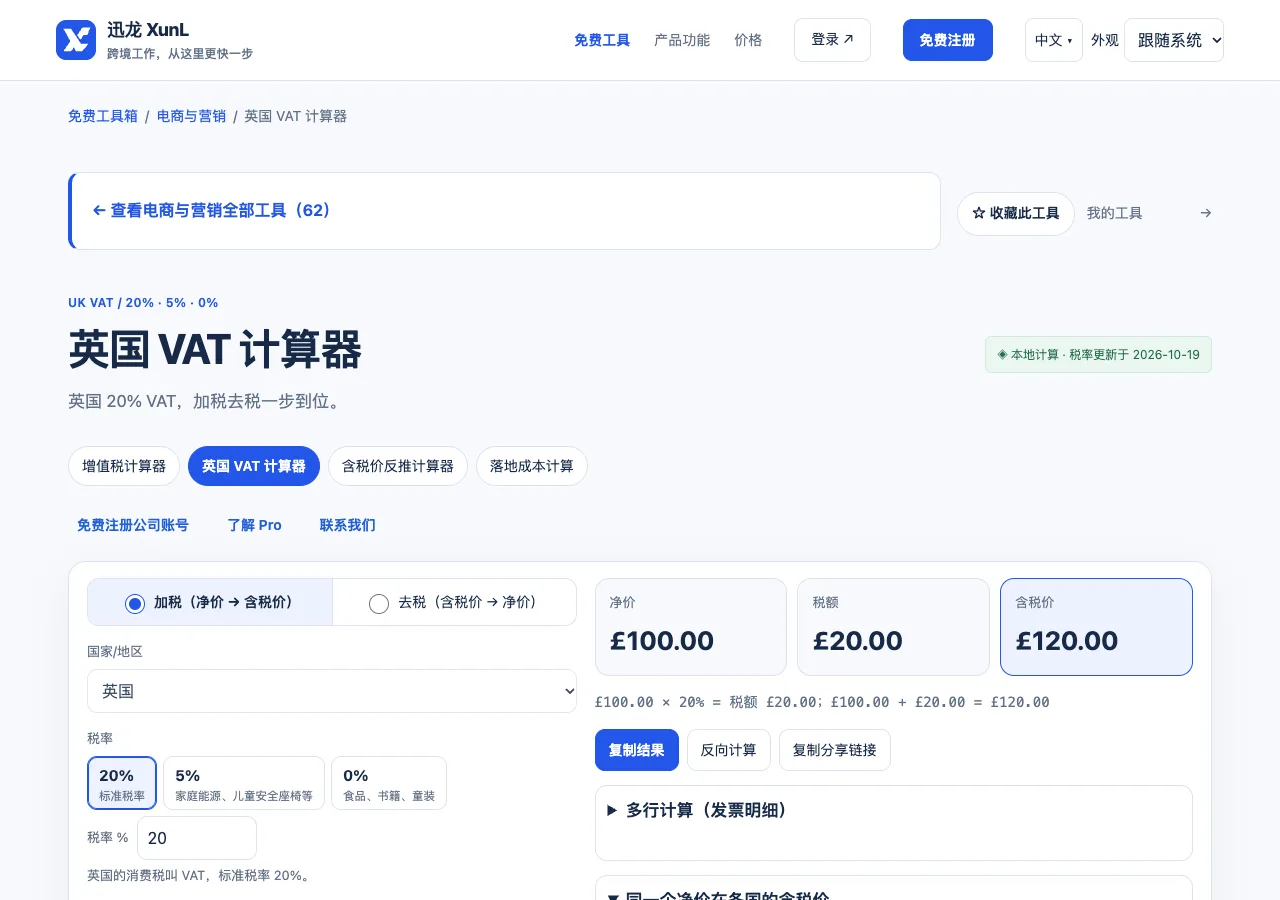Open the 国家/地区 dropdown showing 英国

pyautogui.click(x=332, y=691)
